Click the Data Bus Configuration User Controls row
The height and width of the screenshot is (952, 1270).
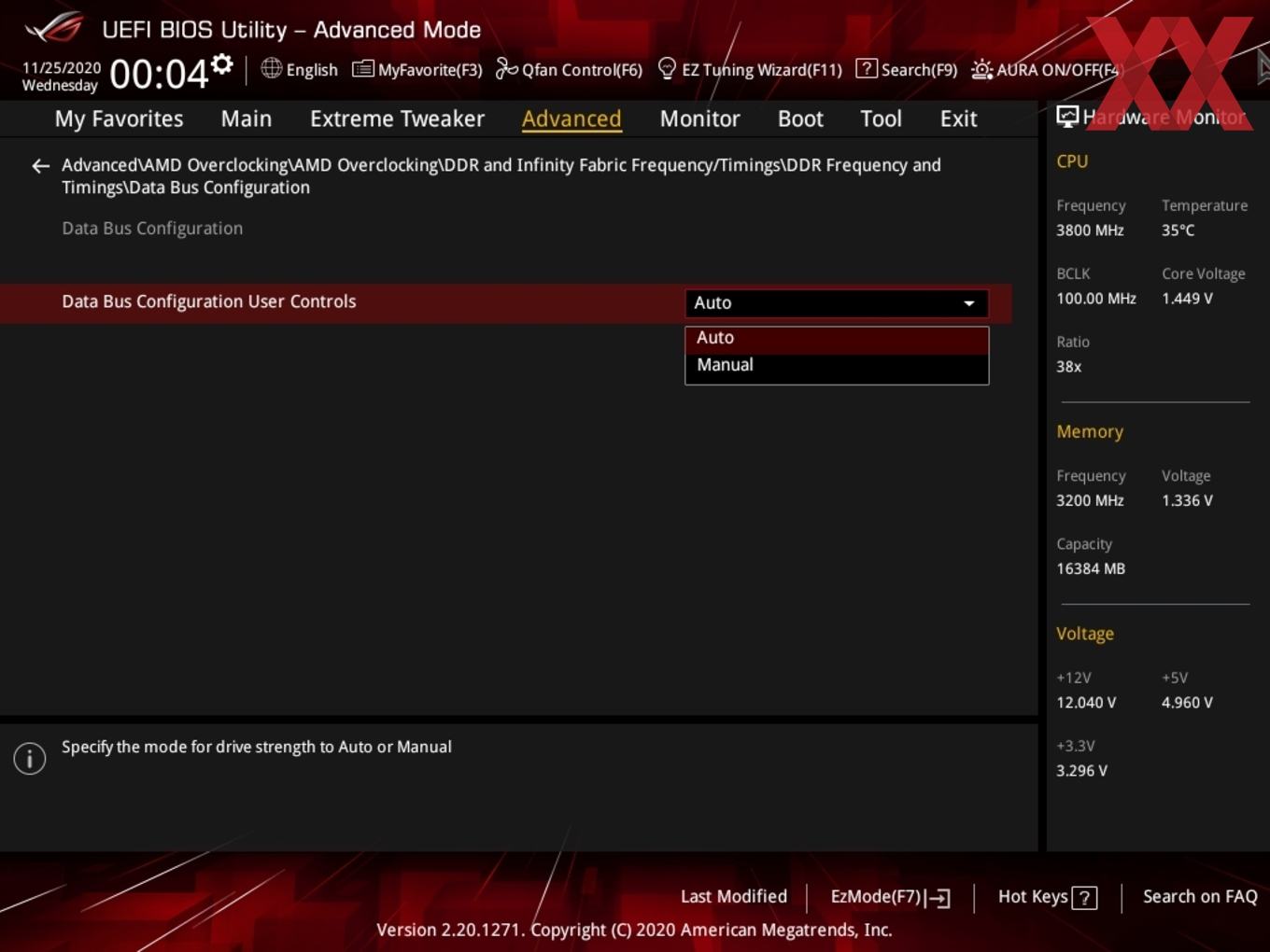[505, 302]
